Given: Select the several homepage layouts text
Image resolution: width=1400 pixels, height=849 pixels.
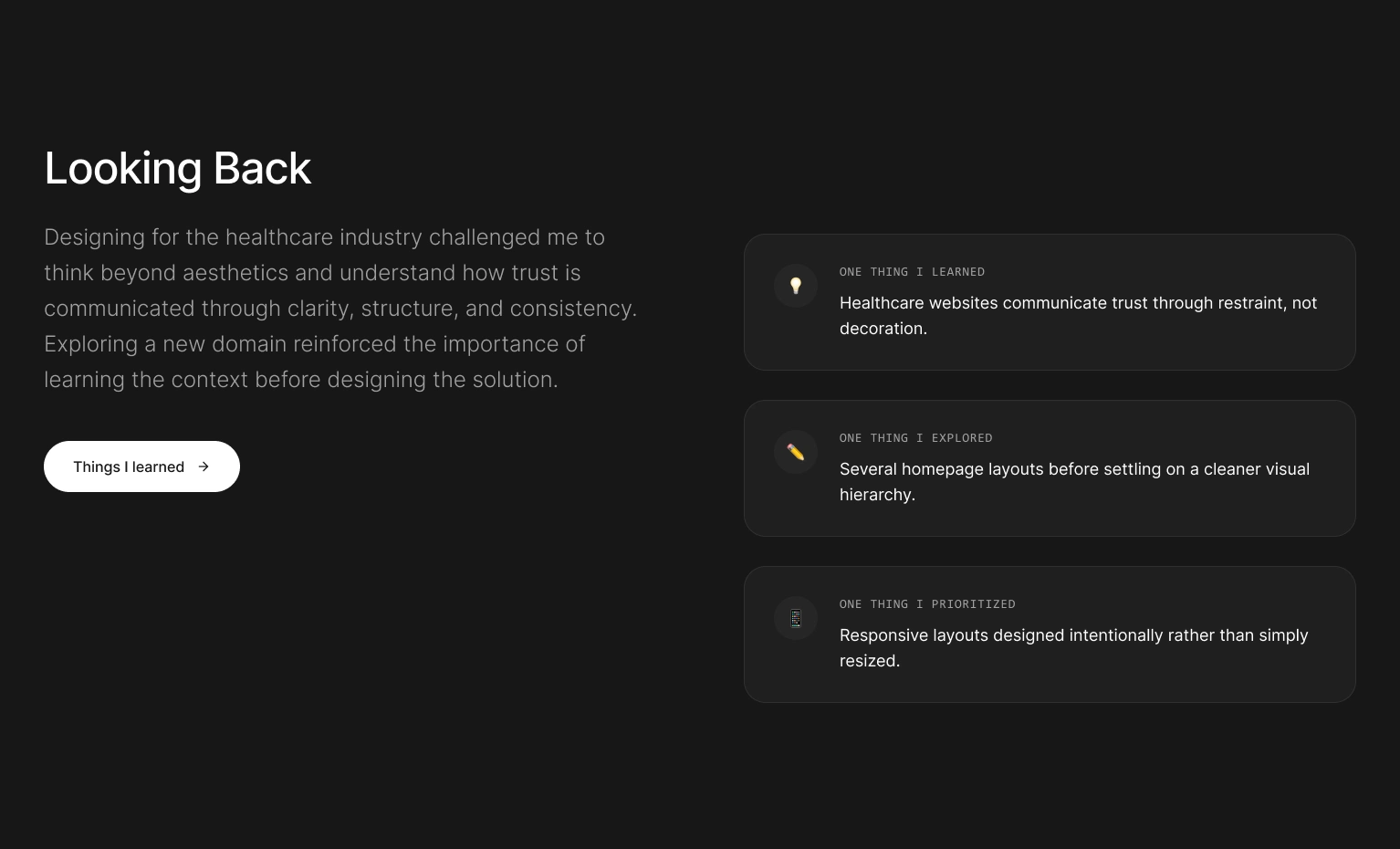Looking at the screenshot, I should click(1074, 481).
